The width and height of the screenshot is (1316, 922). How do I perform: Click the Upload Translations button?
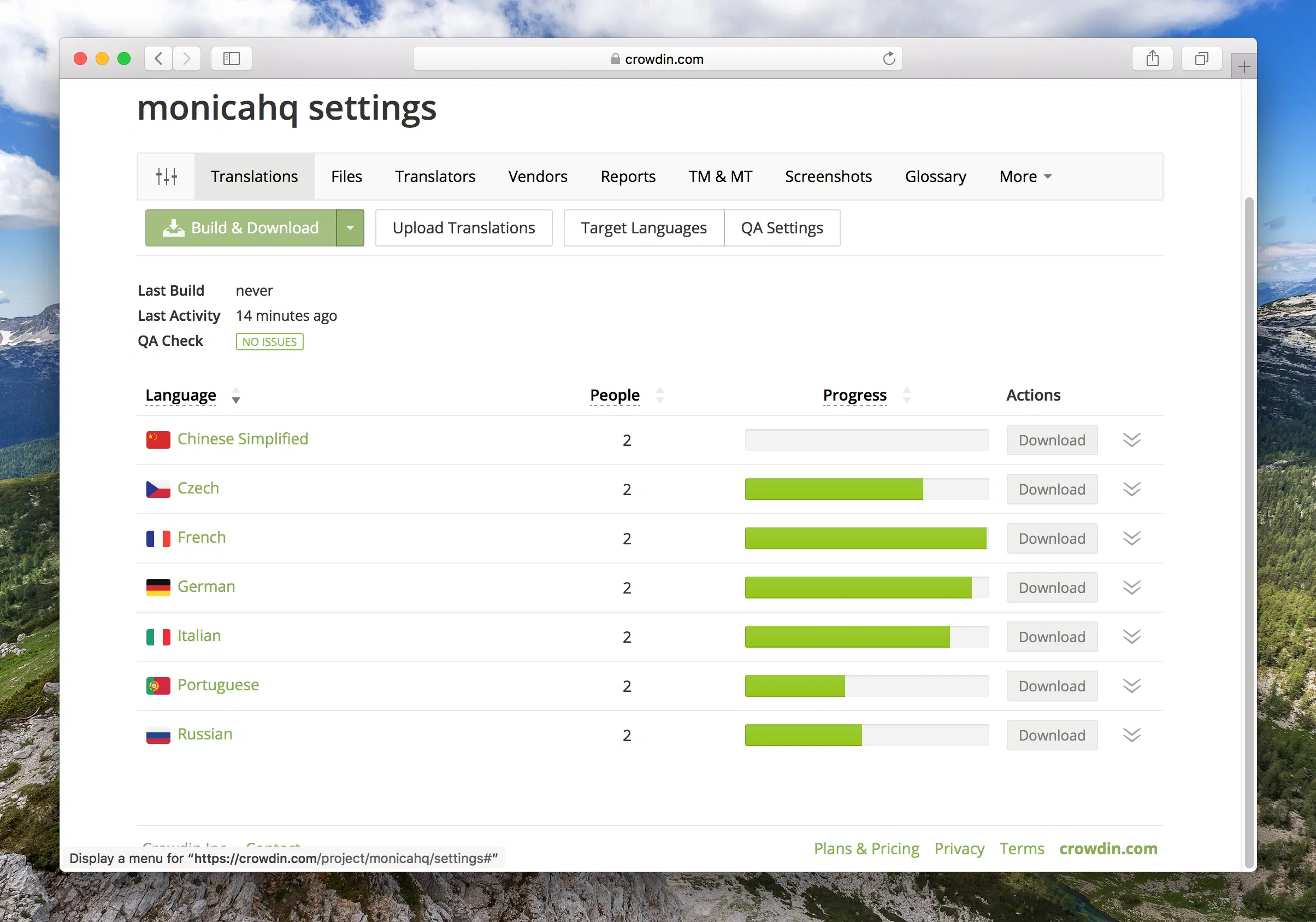click(464, 228)
